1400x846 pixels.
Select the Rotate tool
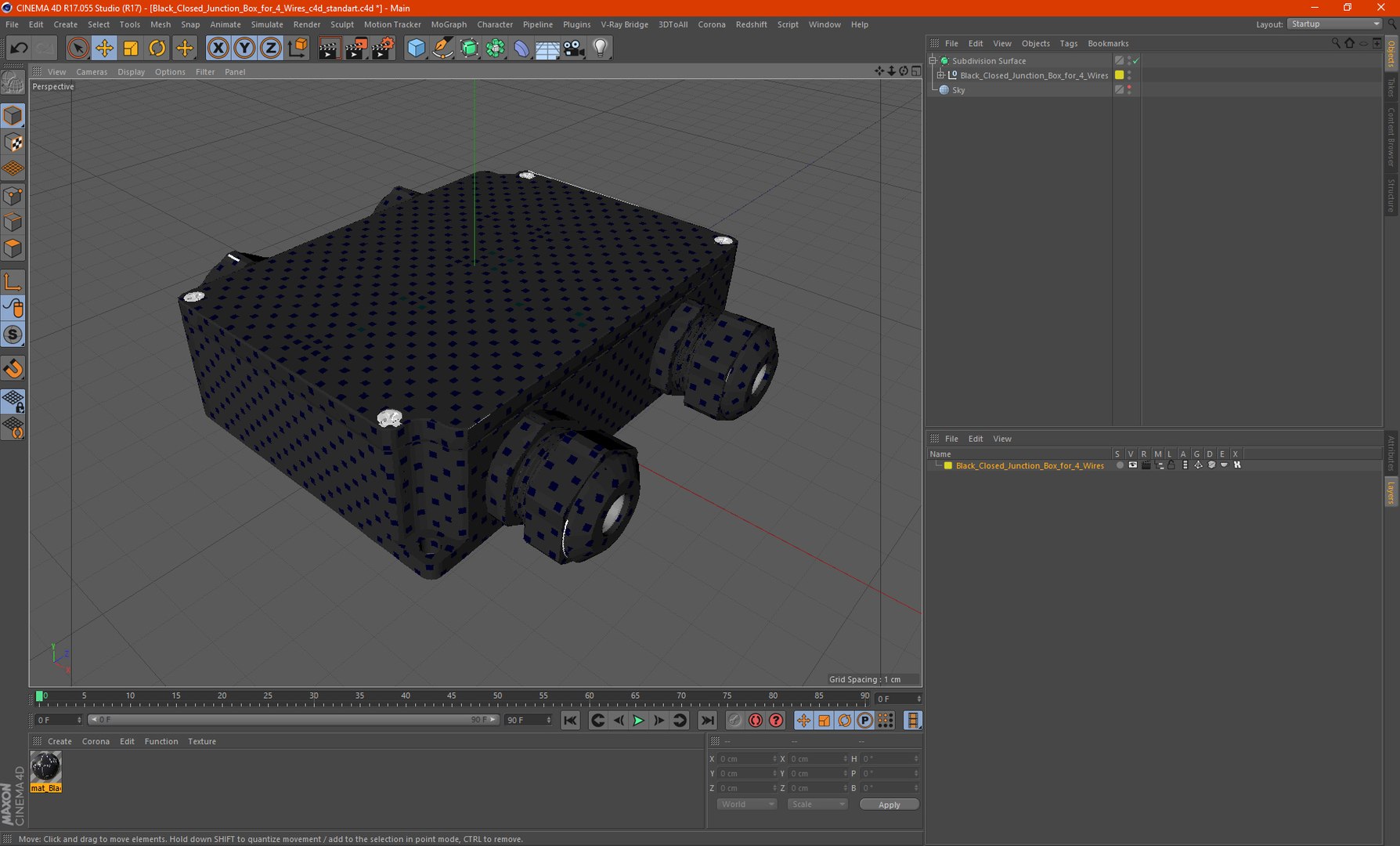point(157,49)
